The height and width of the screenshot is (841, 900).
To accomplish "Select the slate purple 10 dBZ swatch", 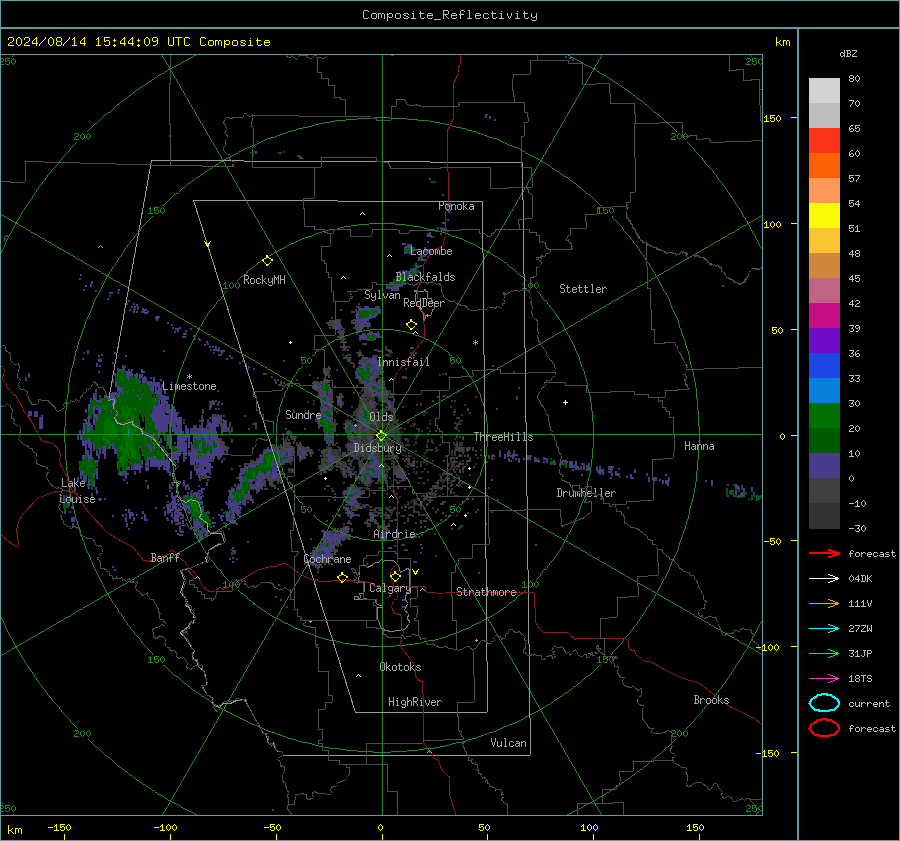I will pos(824,466).
